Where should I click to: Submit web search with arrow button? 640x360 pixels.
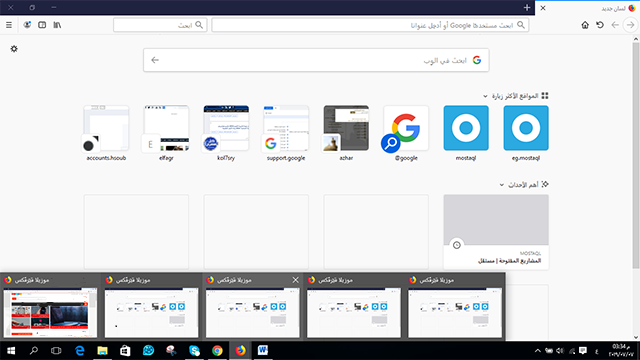coord(155,60)
